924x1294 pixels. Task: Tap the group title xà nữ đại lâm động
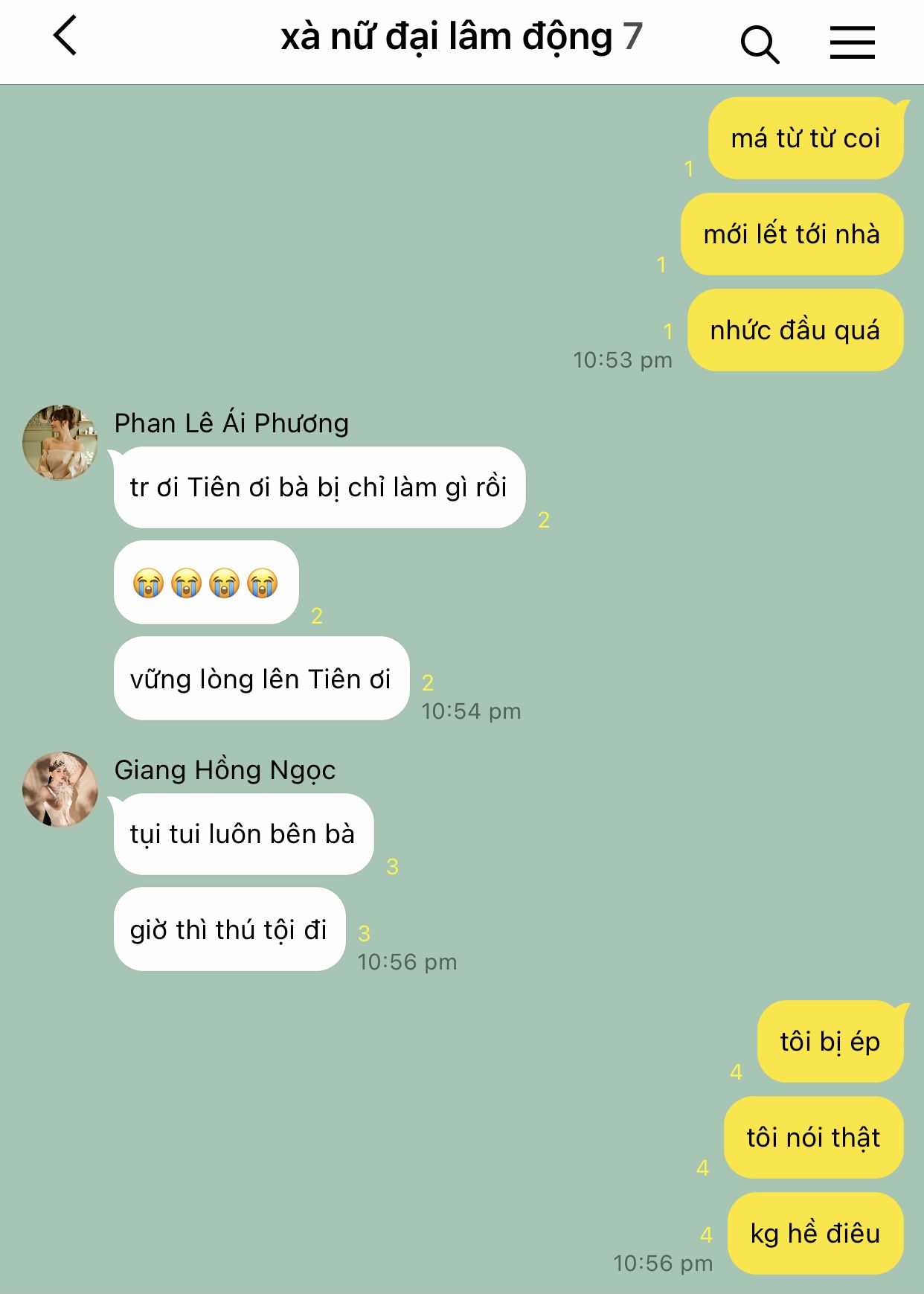click(x=446, y=36)
